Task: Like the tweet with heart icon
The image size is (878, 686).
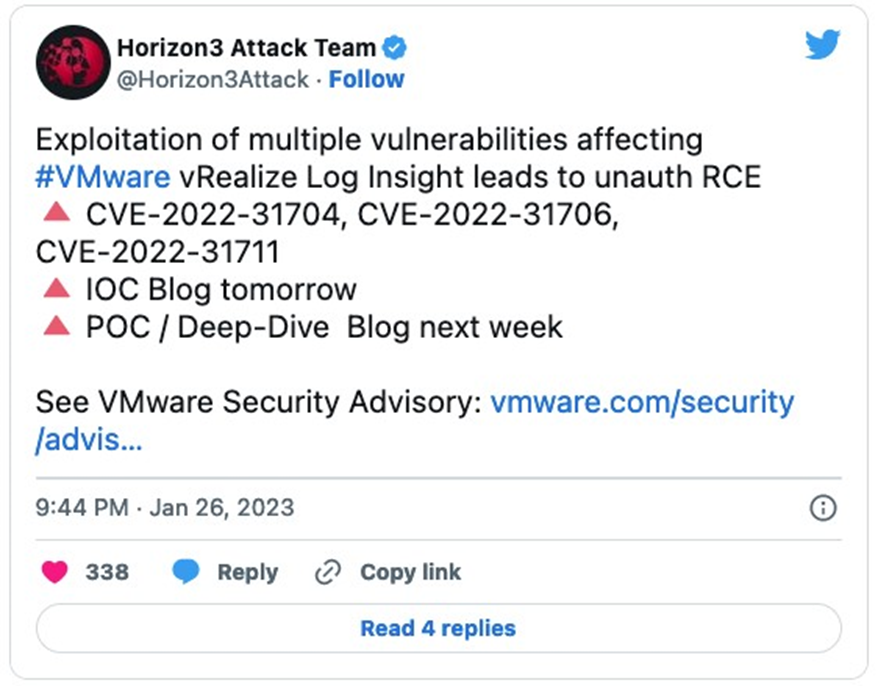Action: coord(54,572)
